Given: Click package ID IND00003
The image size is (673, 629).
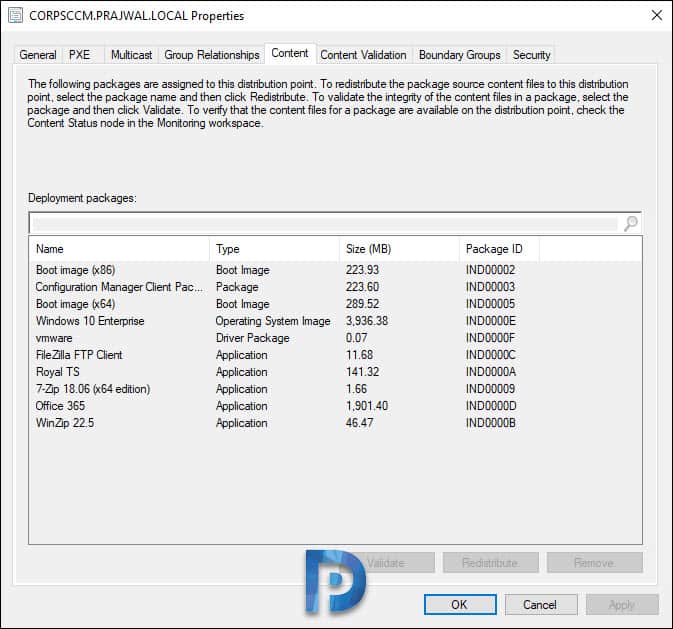Looking at the screenshot, I should 491,287.
